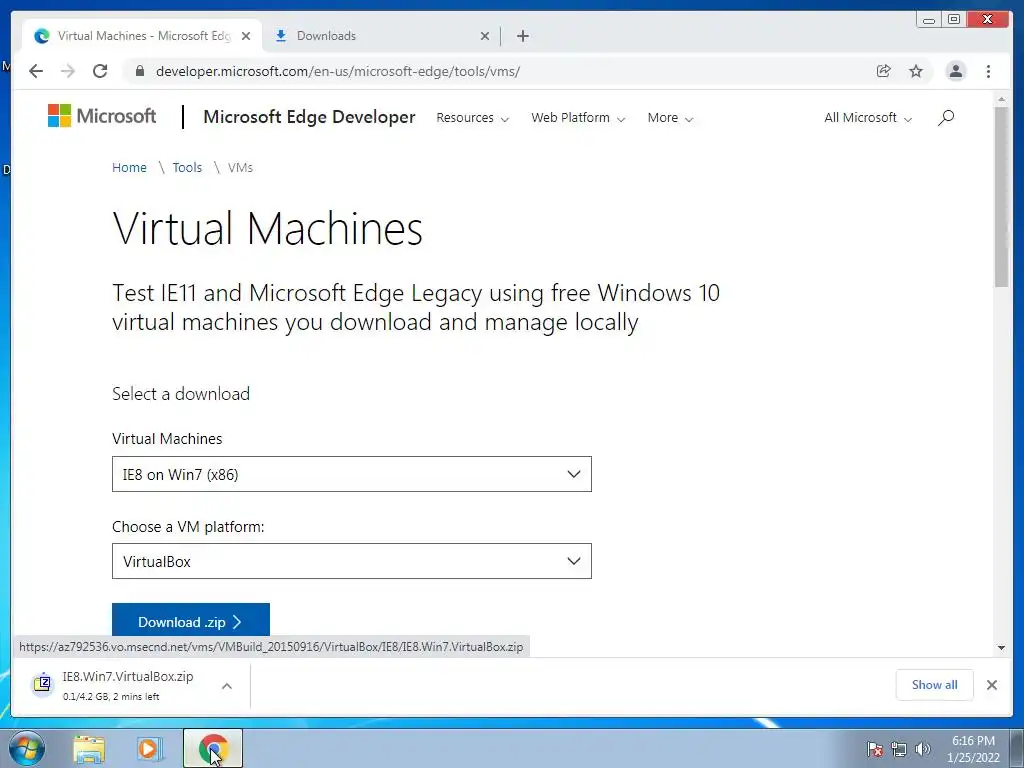Screen dimensions: 1024x768
Task: Bookmark this page with the star
Action: tap(916, 71)
